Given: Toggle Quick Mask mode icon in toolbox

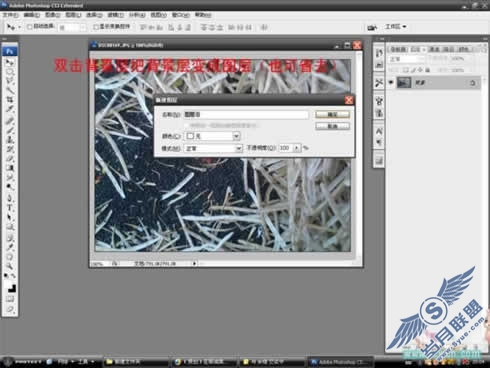Looking at the screenshot, I should click(10, 299).
